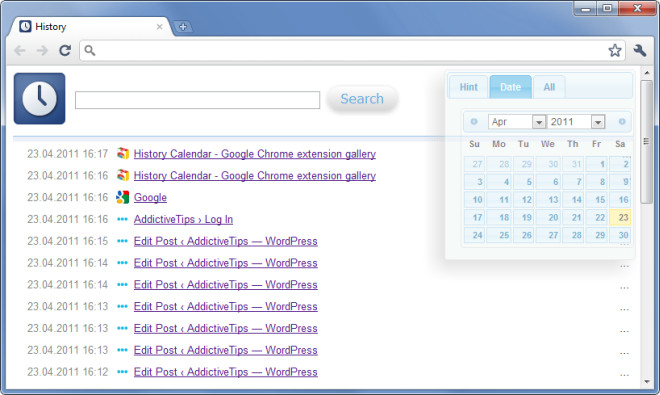The width and height of the screenshot is (660, 395).
Task: Select April 15 in the calendar
Action: [x=597, y=200]
